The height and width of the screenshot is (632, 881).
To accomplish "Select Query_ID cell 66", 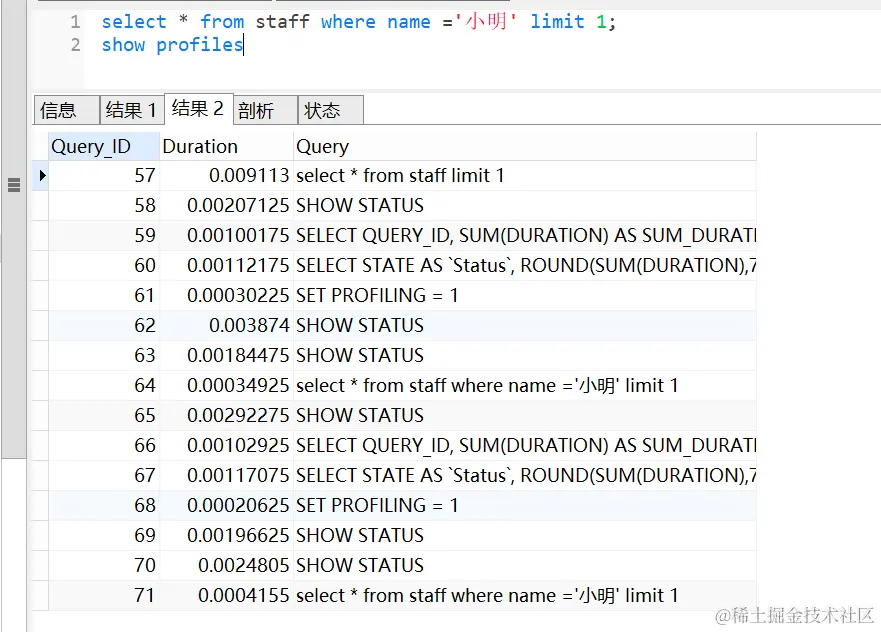I will point(104,445).
